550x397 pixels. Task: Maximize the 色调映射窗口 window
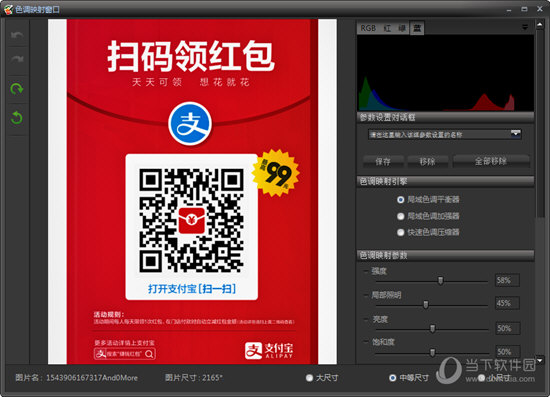(x=524, y=9)
